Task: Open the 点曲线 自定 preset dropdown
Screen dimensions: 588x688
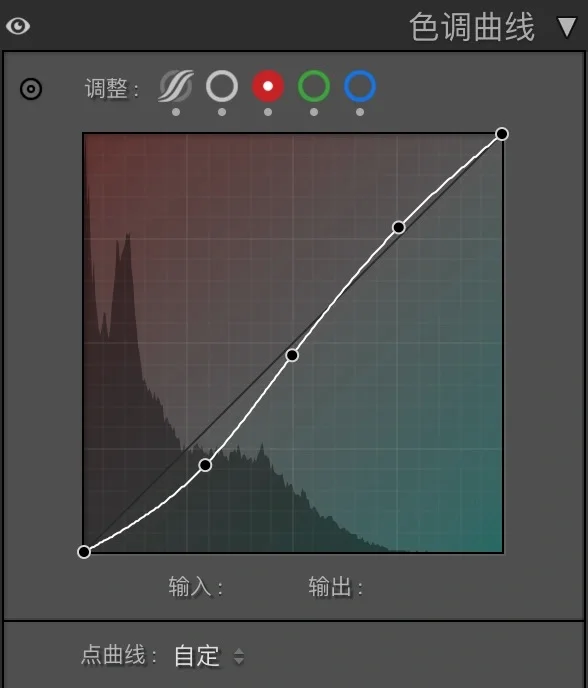Action: coord(209,656)
